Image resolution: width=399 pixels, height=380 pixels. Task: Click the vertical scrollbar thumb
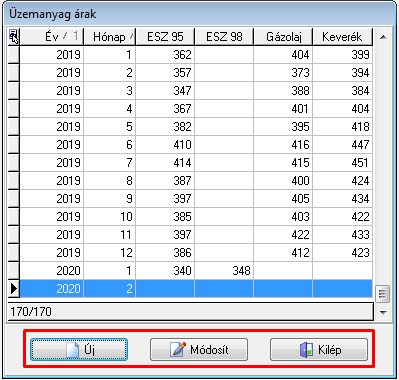click(x=382, y=294)
